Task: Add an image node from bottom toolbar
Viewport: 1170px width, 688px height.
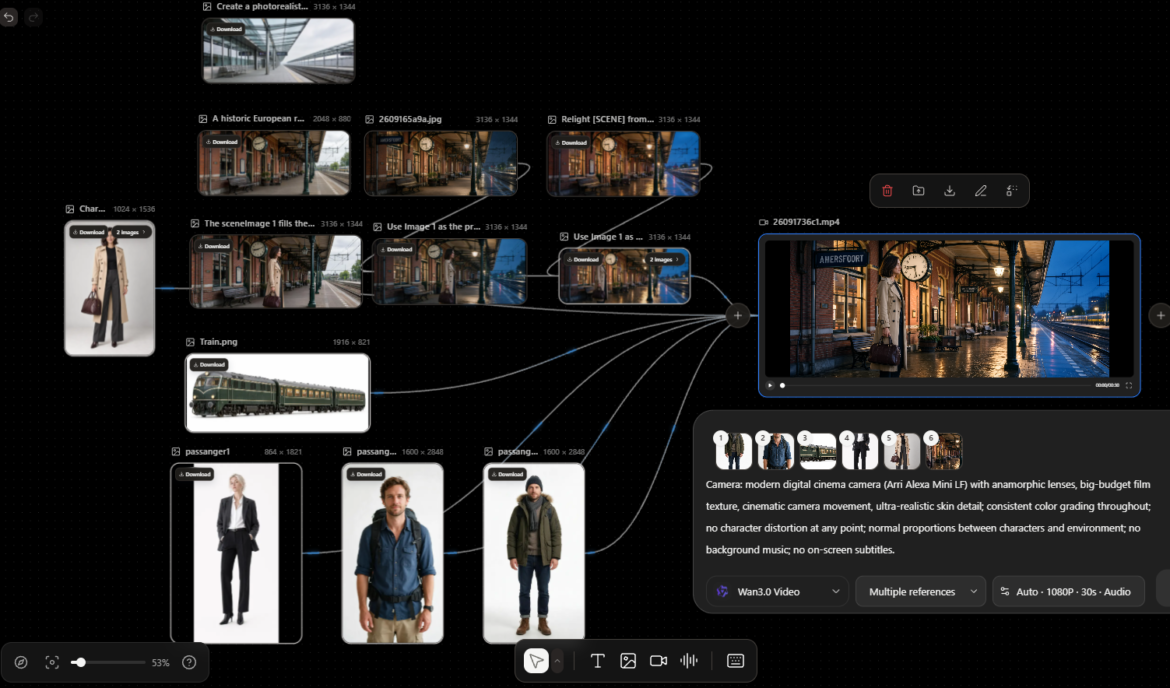Action: (x=628, y=660)
